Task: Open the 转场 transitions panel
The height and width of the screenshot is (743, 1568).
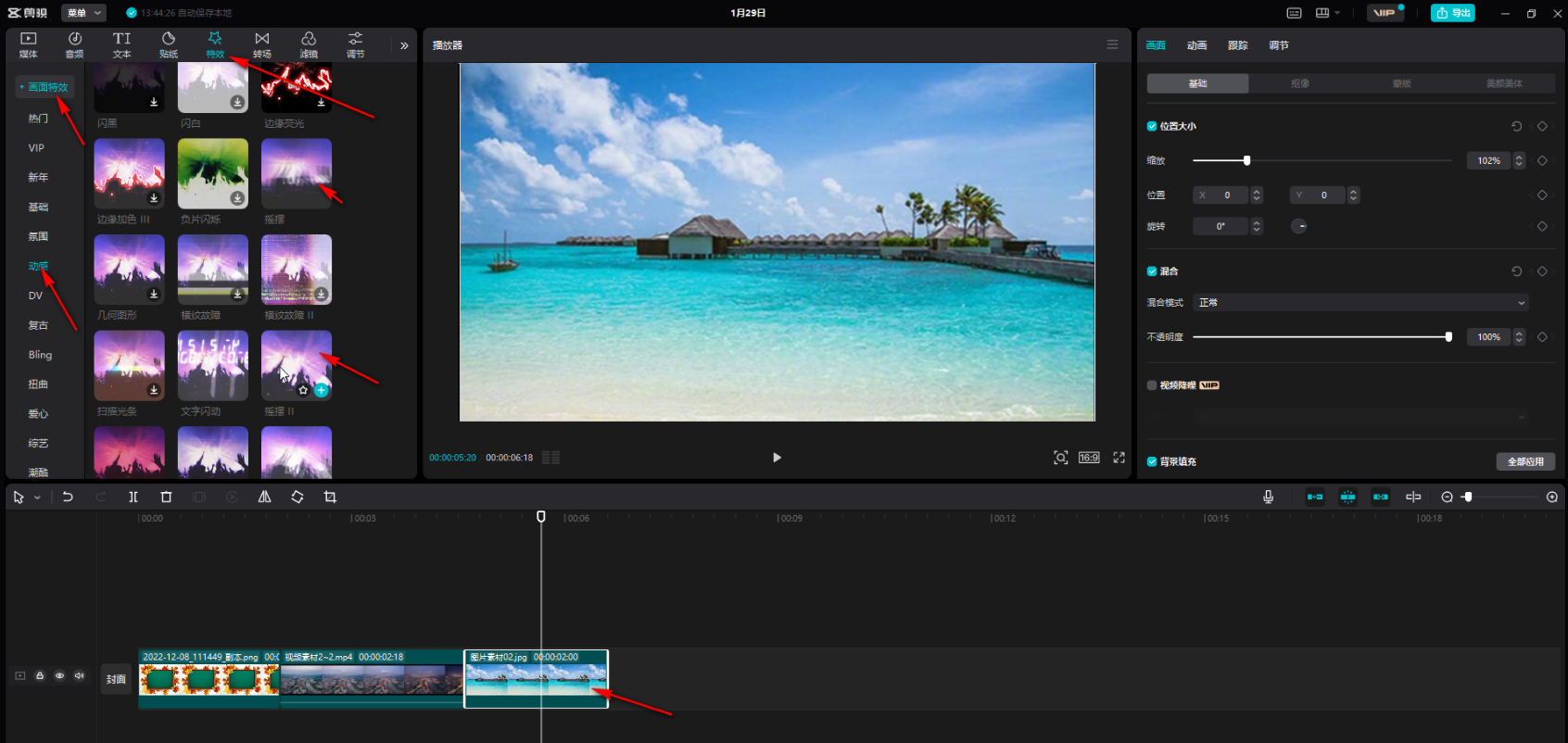Action: [262, 44]
